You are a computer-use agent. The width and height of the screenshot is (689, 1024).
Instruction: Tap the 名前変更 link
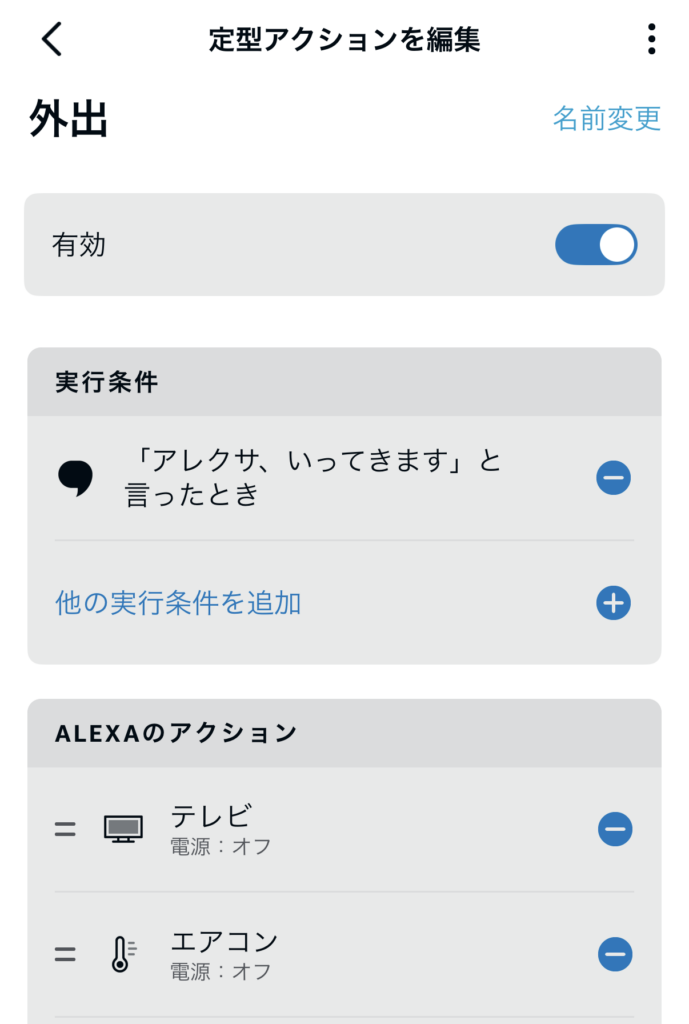pos(606,118)
